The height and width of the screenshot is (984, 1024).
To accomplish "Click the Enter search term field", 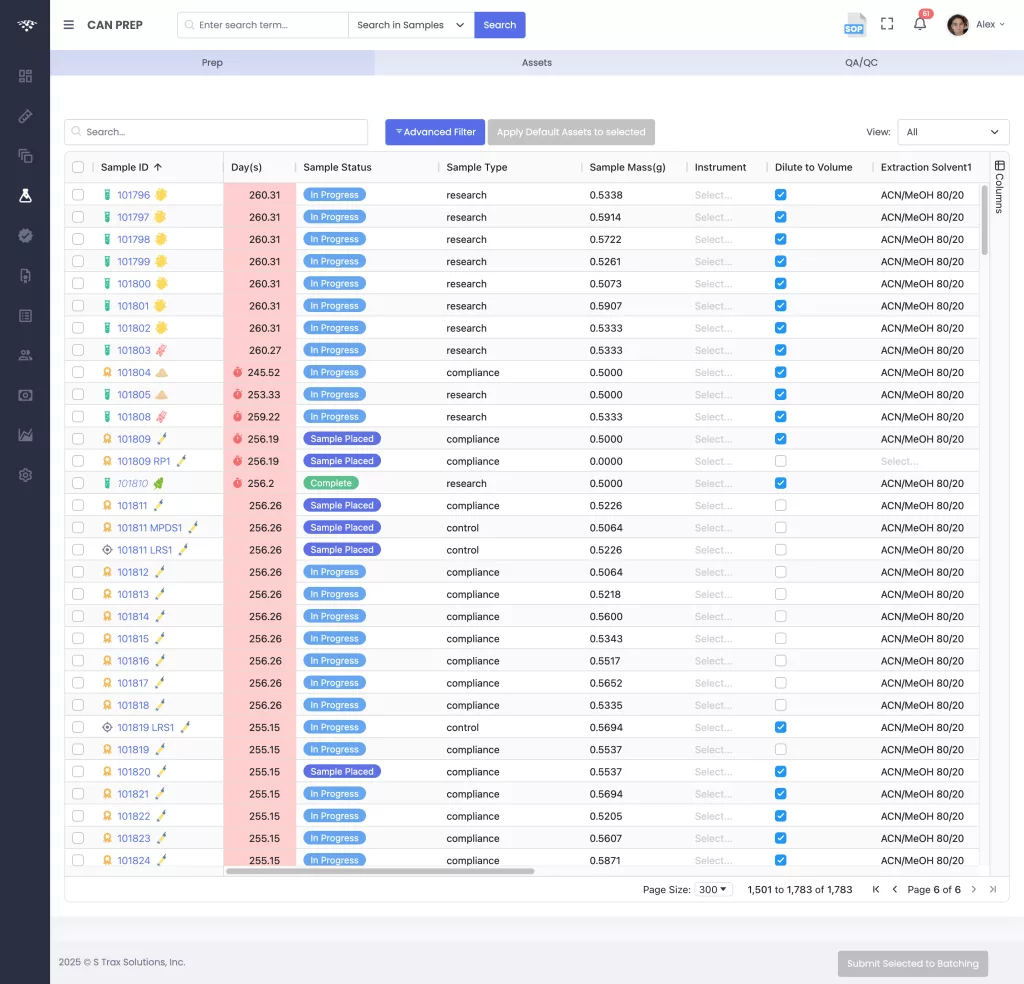I will 263,25.
